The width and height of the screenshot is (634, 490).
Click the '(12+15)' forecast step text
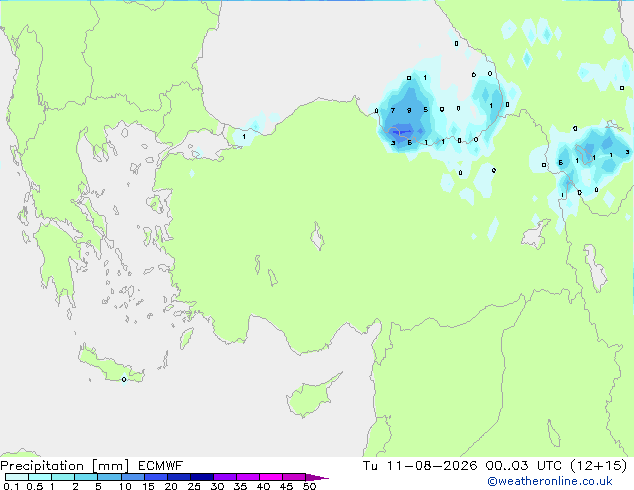pyautogui.click(x=598, y=466)
